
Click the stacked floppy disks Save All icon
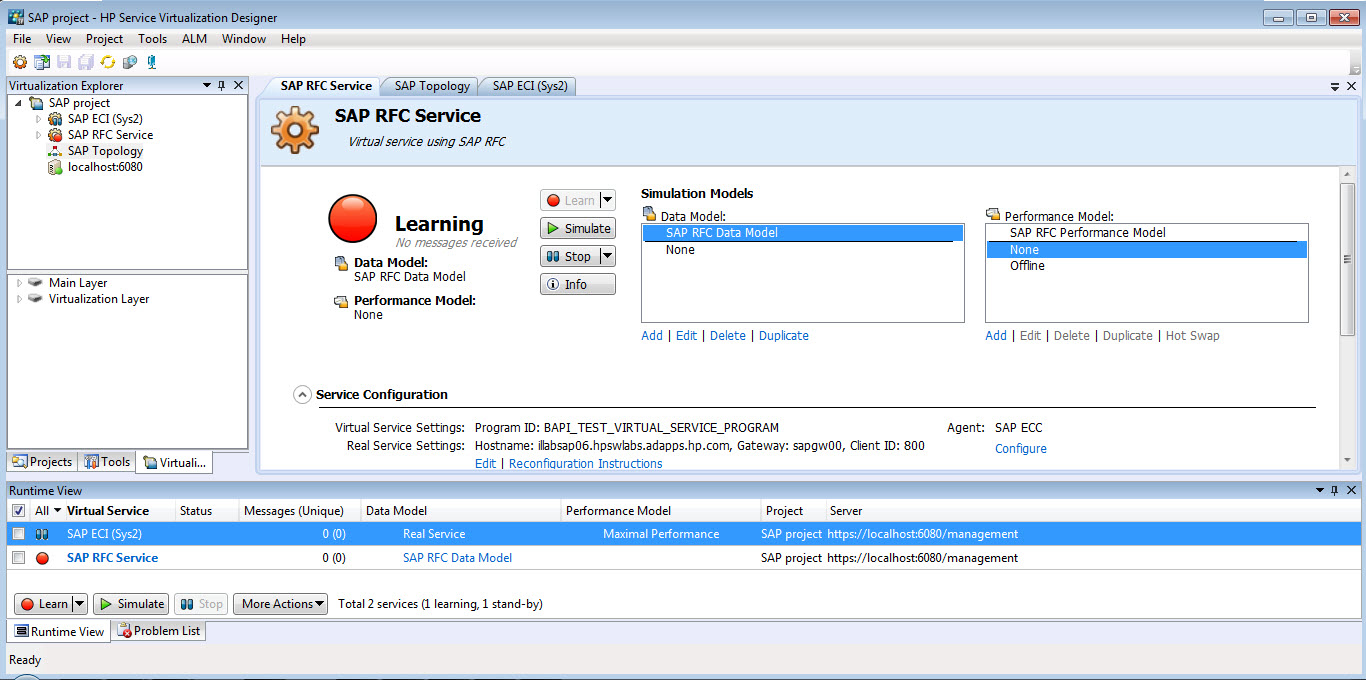pos(86,62)
